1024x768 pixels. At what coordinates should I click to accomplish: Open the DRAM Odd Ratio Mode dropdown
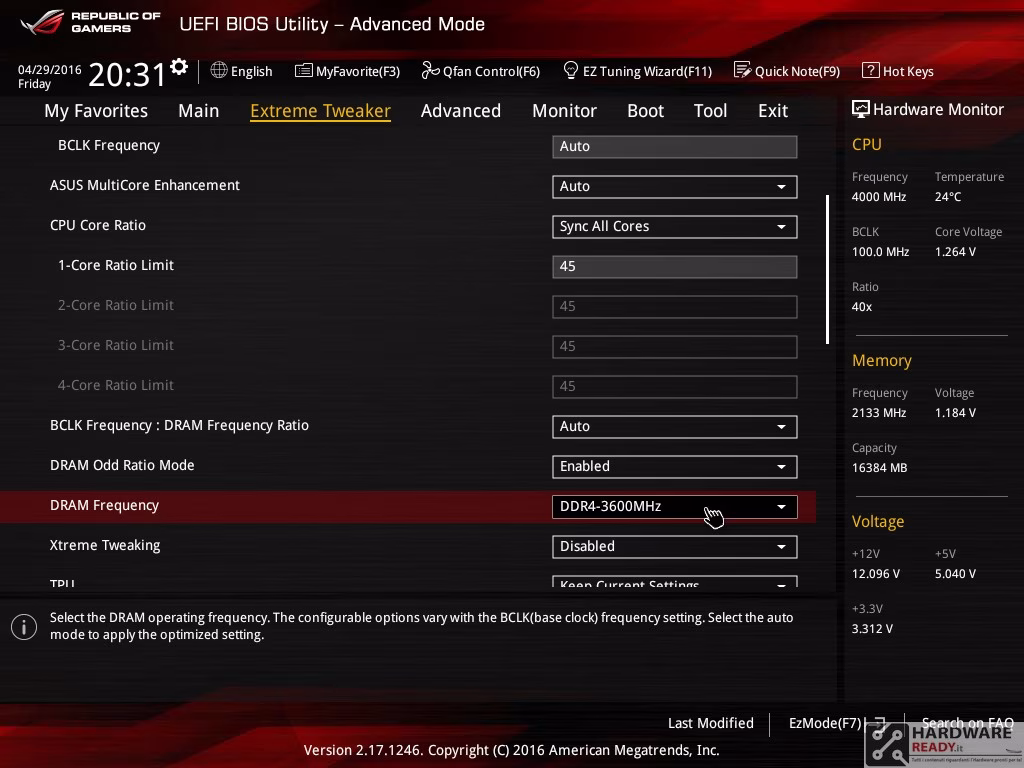pos(675,467)
